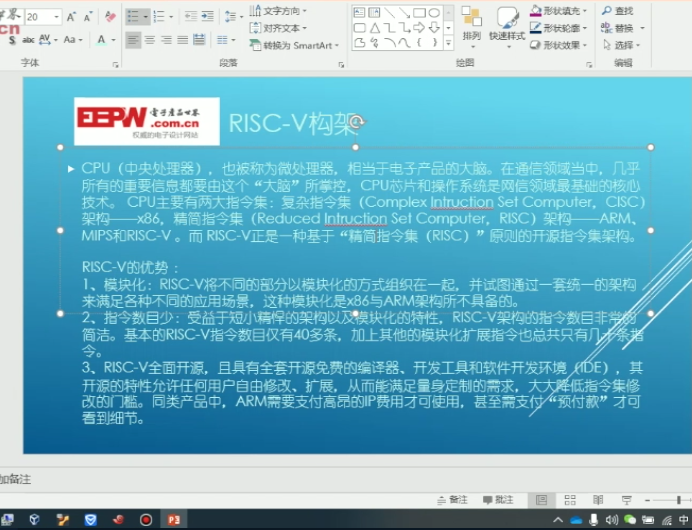Click the zoom slider handle

pyautogui.click(x=679, y=500)
